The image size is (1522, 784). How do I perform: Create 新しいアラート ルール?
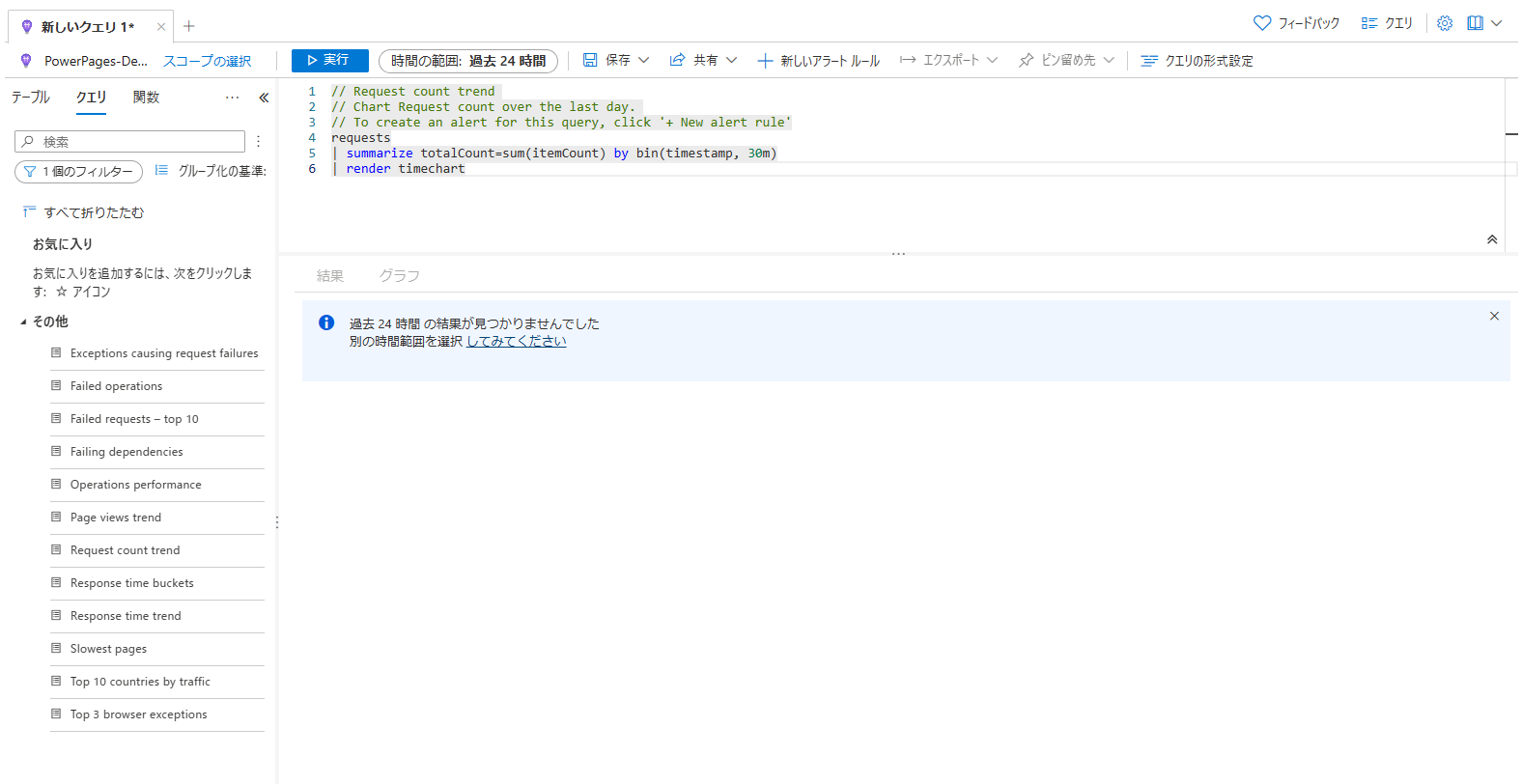pyautogui.click(x=818, y=61)
